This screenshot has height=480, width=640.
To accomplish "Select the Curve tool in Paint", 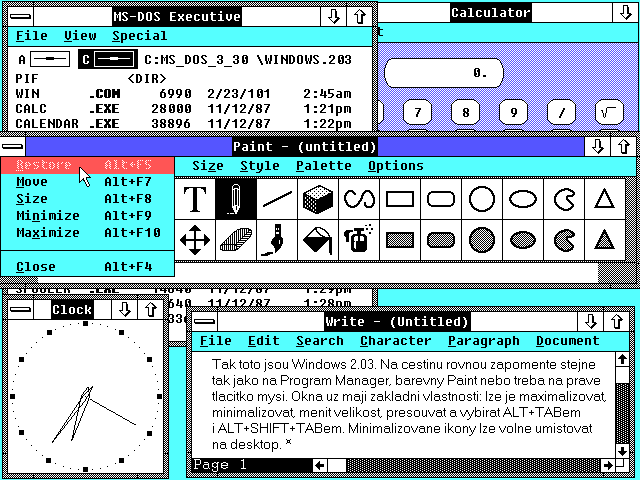I will point(359,199).
